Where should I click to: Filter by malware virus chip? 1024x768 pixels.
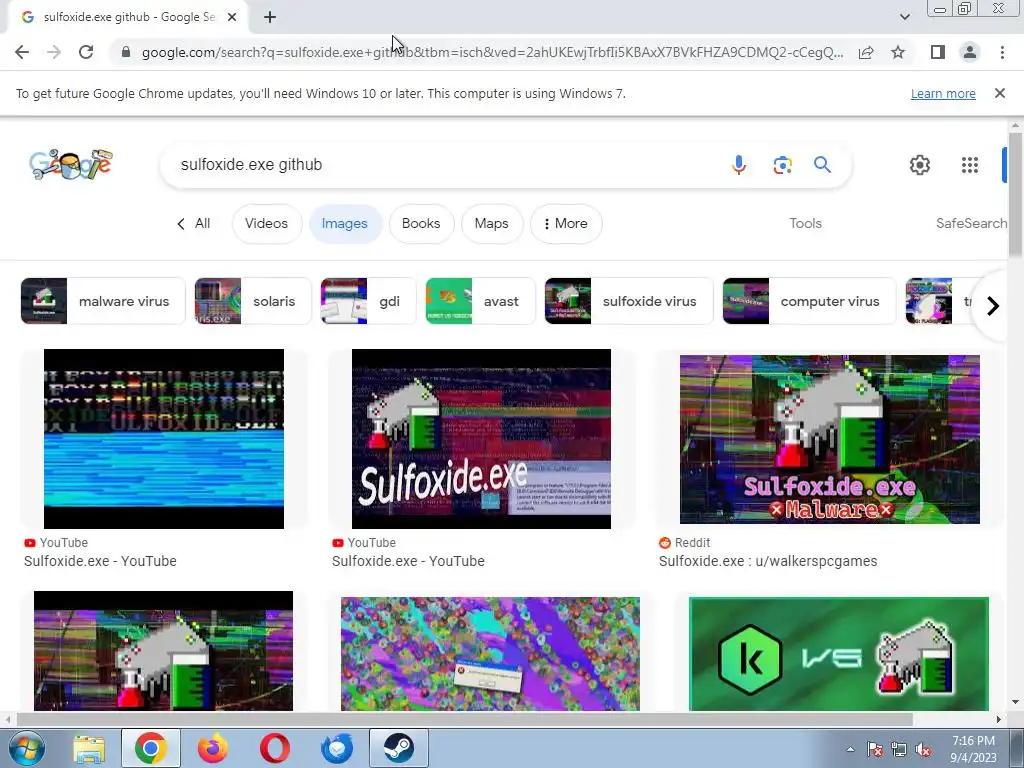[x=103, y=301]
